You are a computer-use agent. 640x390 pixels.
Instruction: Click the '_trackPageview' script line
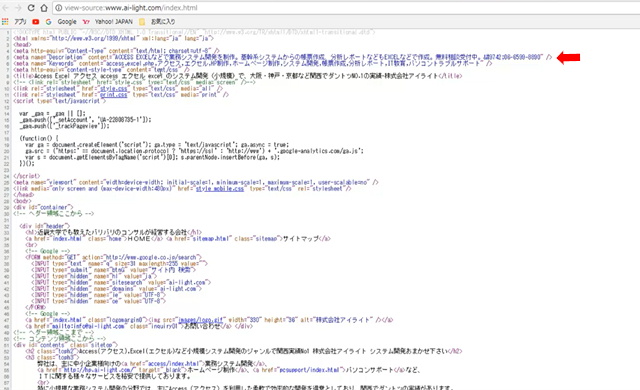click(x=64, y=126)
